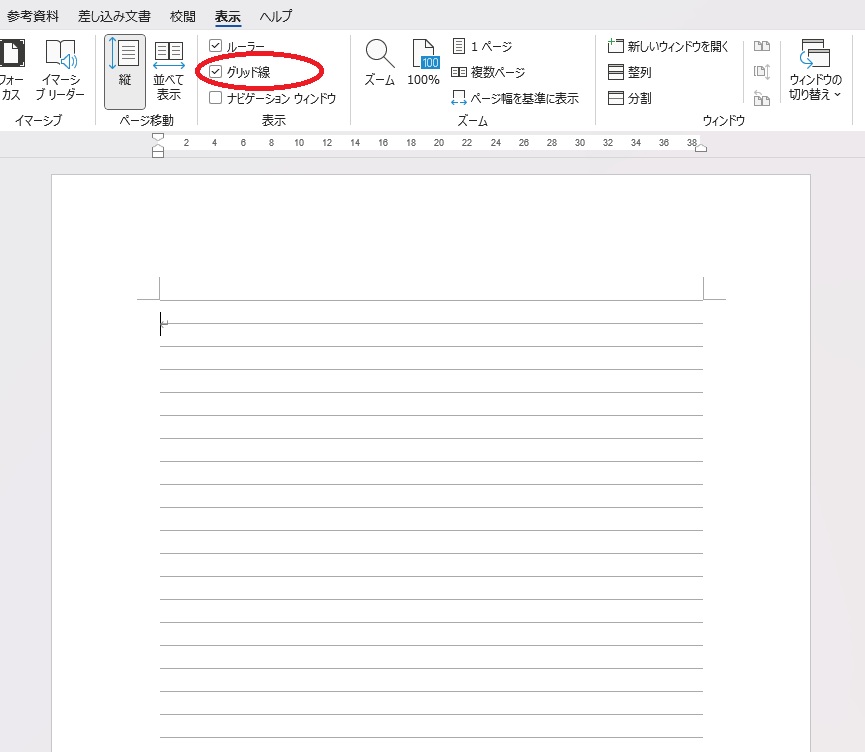Uncheck the ルーラー (Ruler) checkbox
The image size is (865, 752).
215,46
